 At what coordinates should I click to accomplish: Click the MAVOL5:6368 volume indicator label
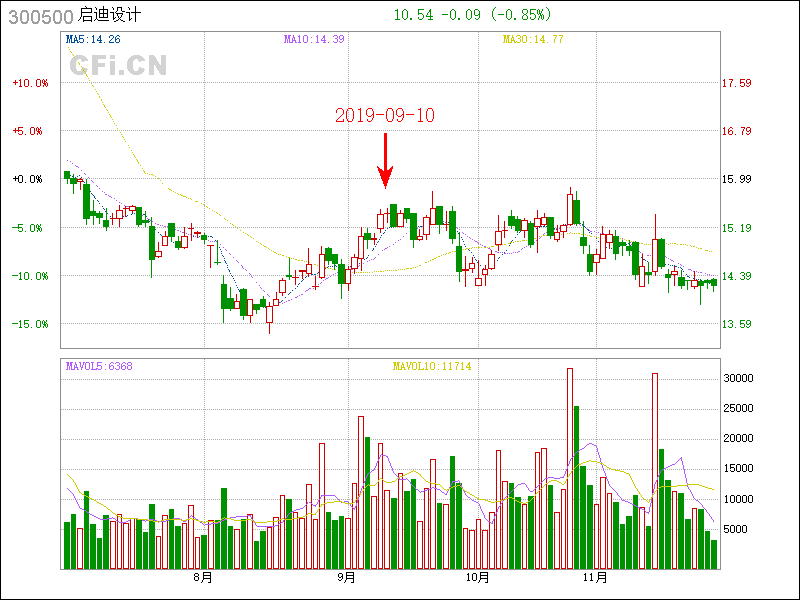99,366
